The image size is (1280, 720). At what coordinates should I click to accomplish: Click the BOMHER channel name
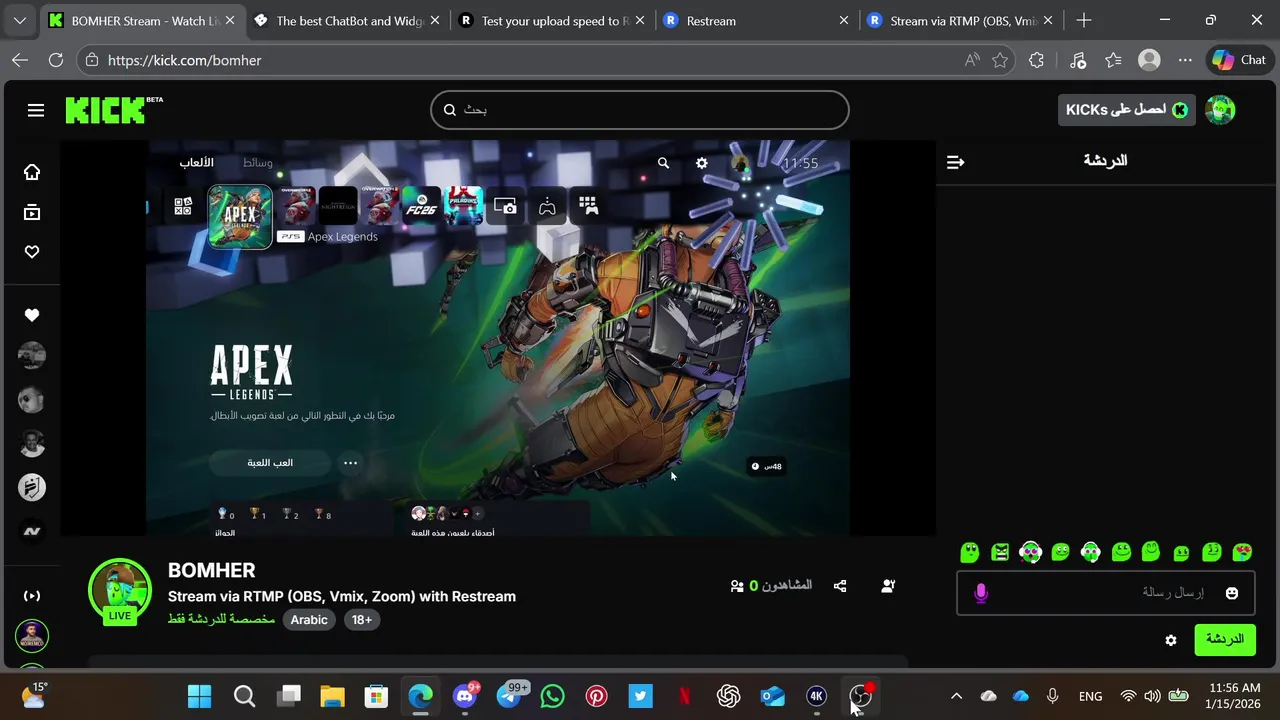point(212,570)
